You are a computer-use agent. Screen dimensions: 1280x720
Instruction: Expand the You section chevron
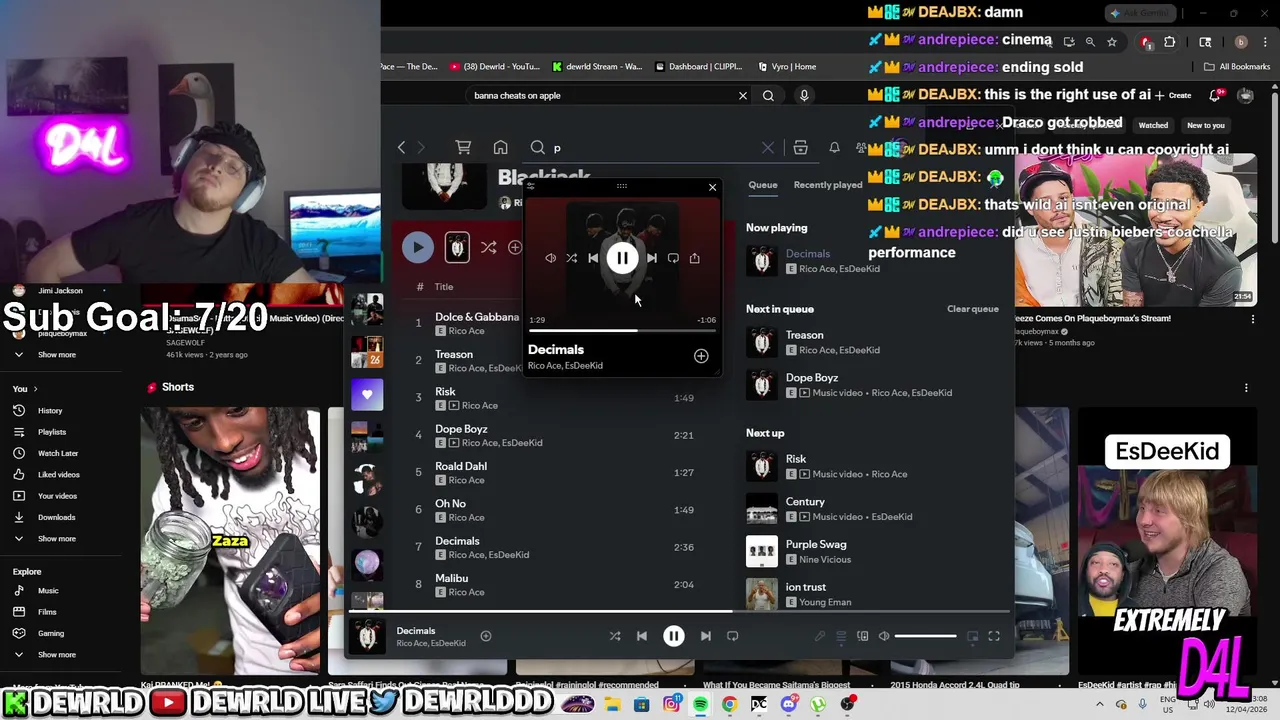pos(35,388)
